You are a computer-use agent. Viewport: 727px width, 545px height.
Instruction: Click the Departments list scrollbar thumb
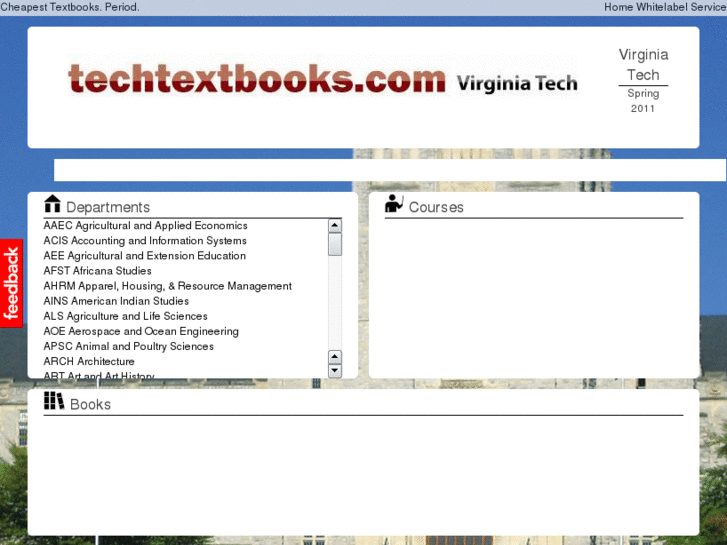[x=335, y=244]
